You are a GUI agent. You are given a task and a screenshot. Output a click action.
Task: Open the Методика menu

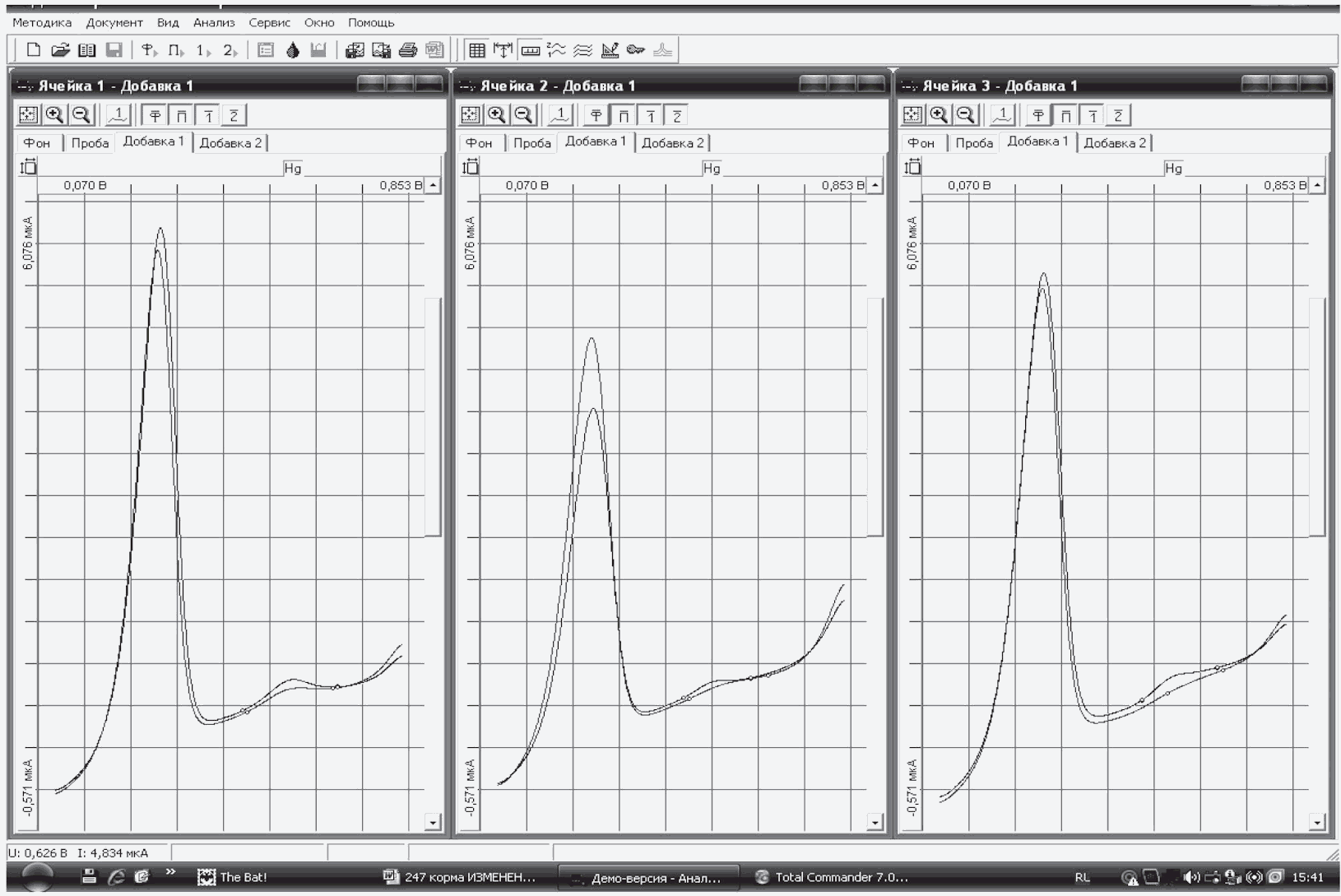pos(42,22)
